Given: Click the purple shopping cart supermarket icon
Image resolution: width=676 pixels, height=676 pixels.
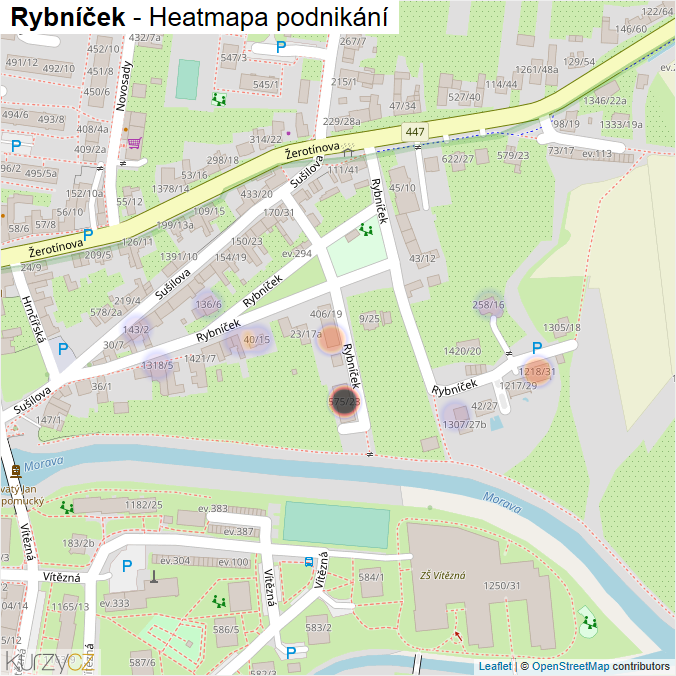Looking at the screenshot, I should pyautogui.click(x=135, y=143).
